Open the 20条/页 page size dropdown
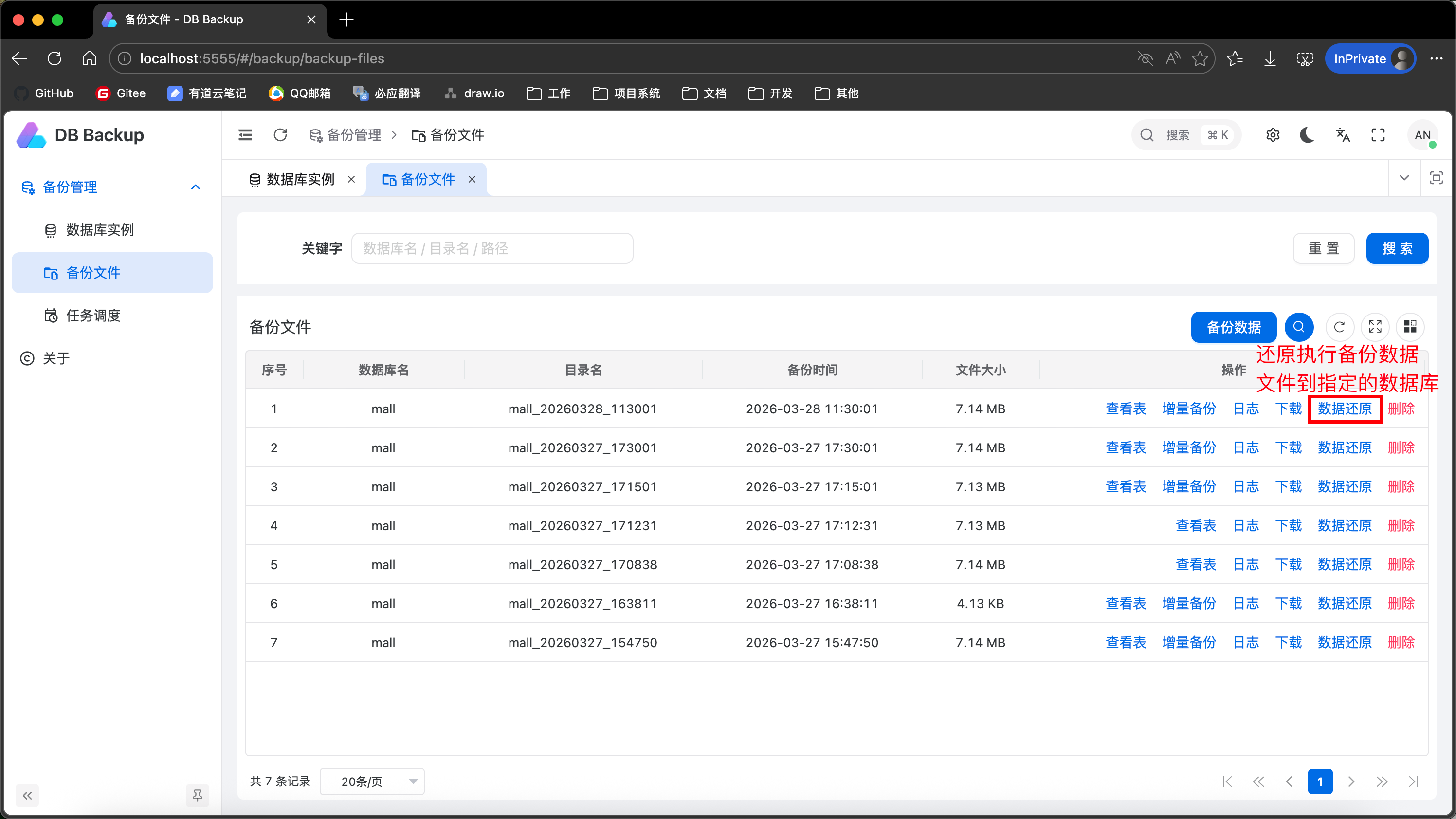 pos(372,781)
